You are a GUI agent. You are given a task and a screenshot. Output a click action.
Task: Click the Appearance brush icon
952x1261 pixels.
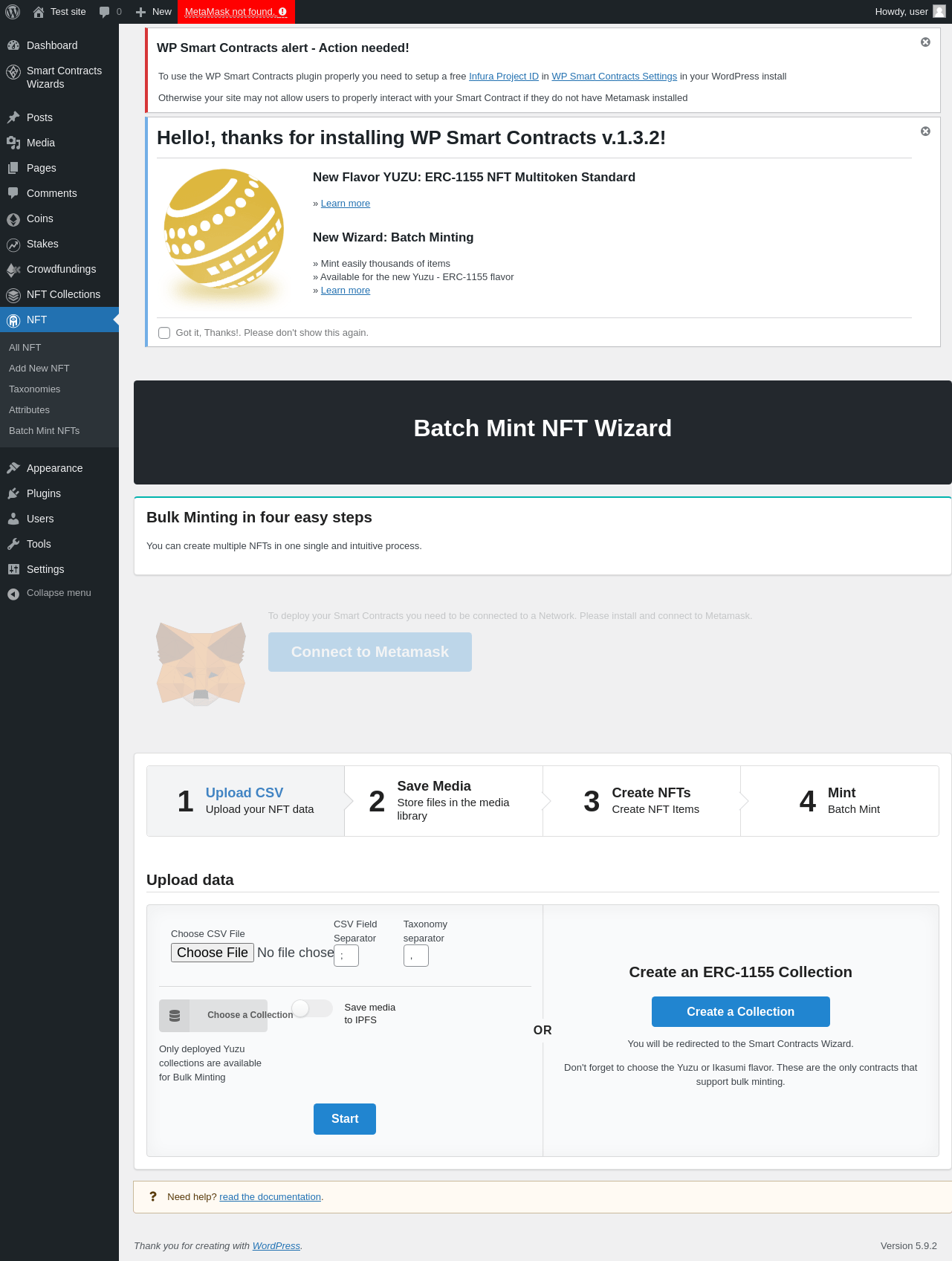pyautogui.click(x=13, y=468)
